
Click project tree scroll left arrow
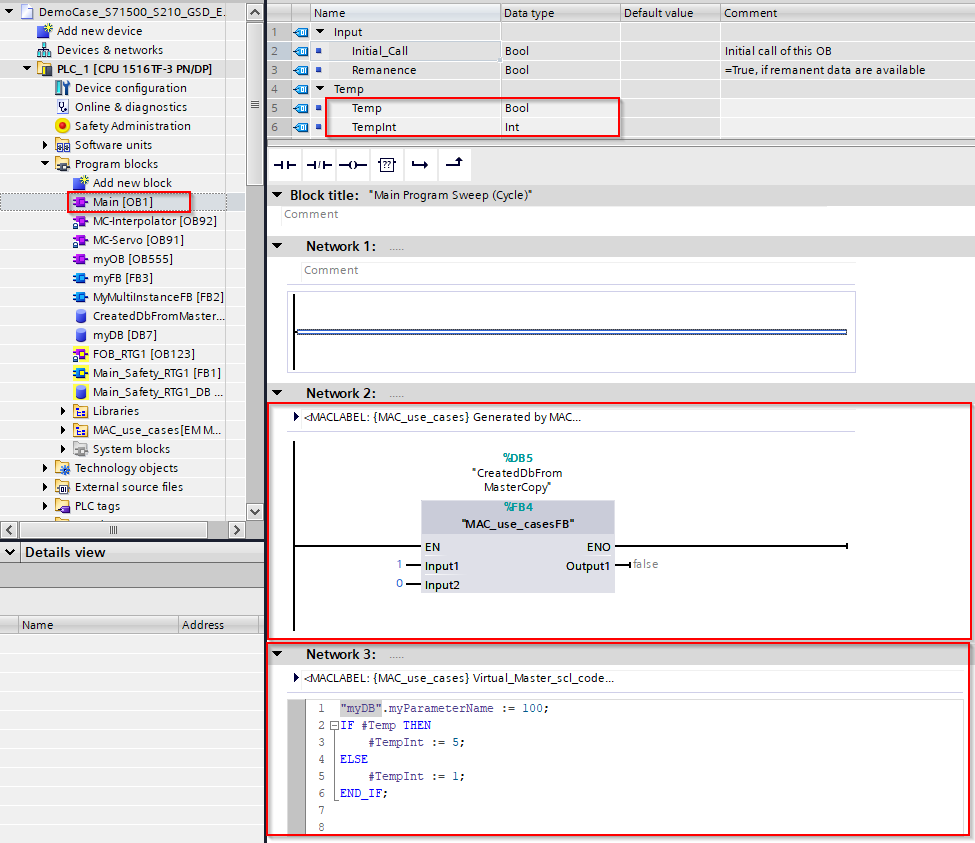[9, 530]
